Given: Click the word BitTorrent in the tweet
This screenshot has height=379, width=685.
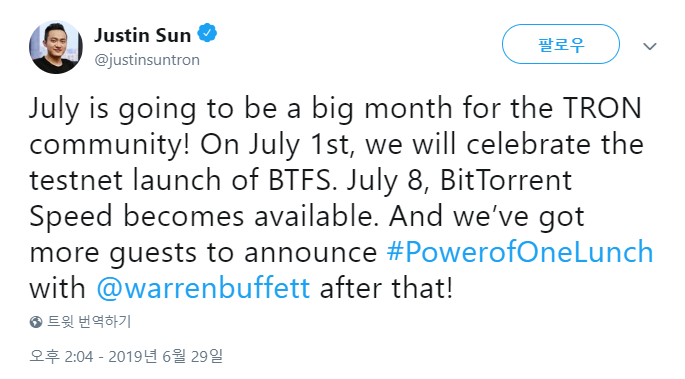Looking at the screenshot, I should click(506, 180).
